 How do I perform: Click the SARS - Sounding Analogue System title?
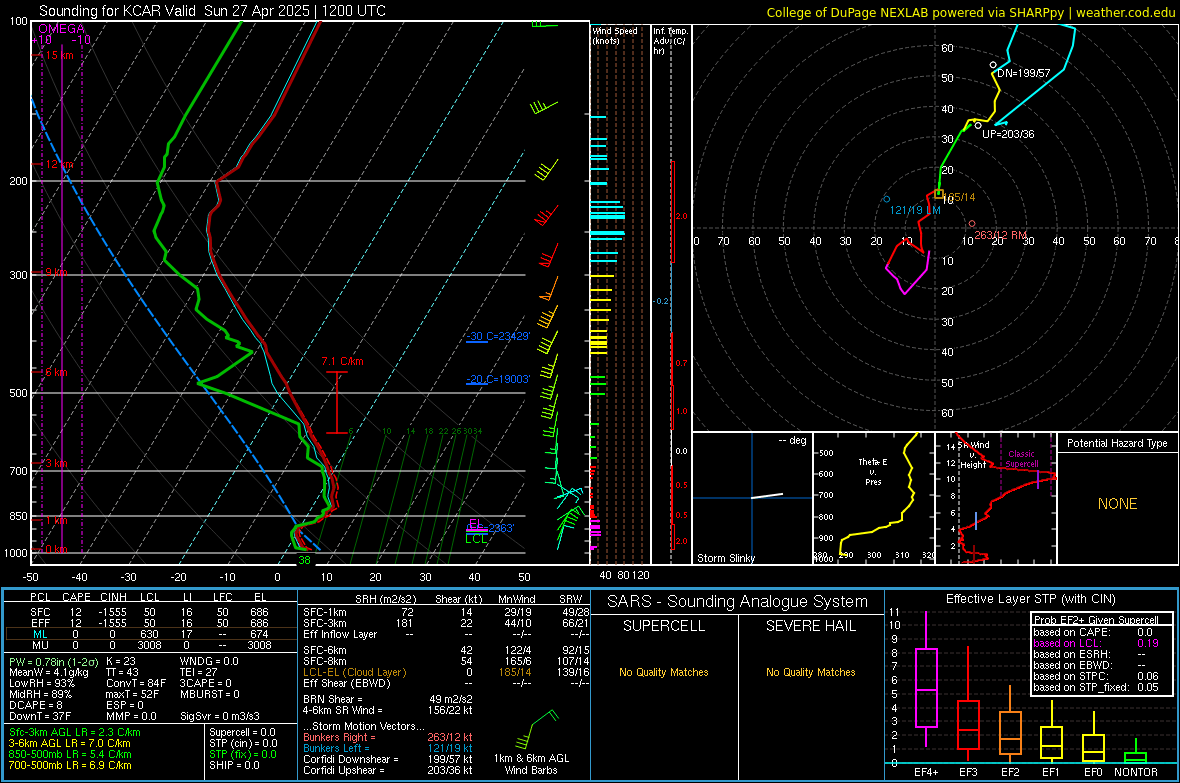[x=738, y=601]
